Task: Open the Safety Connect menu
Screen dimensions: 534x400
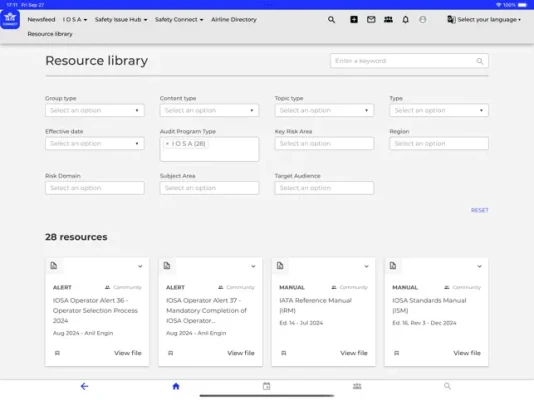Action: point(179,19)
